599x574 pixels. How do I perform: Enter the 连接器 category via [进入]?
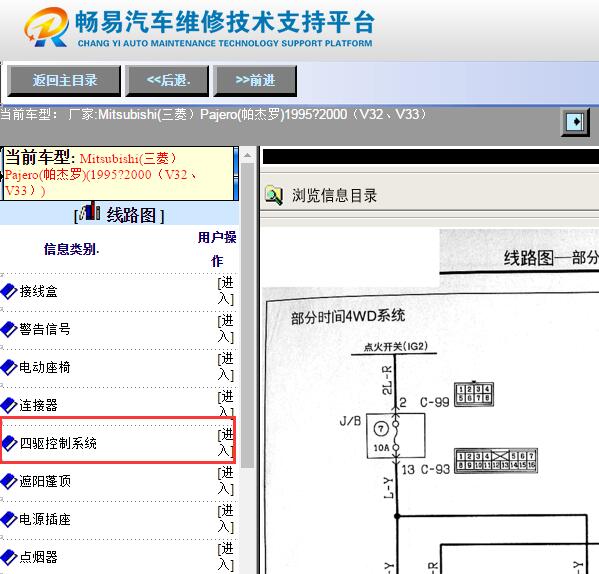pos(226,403)
